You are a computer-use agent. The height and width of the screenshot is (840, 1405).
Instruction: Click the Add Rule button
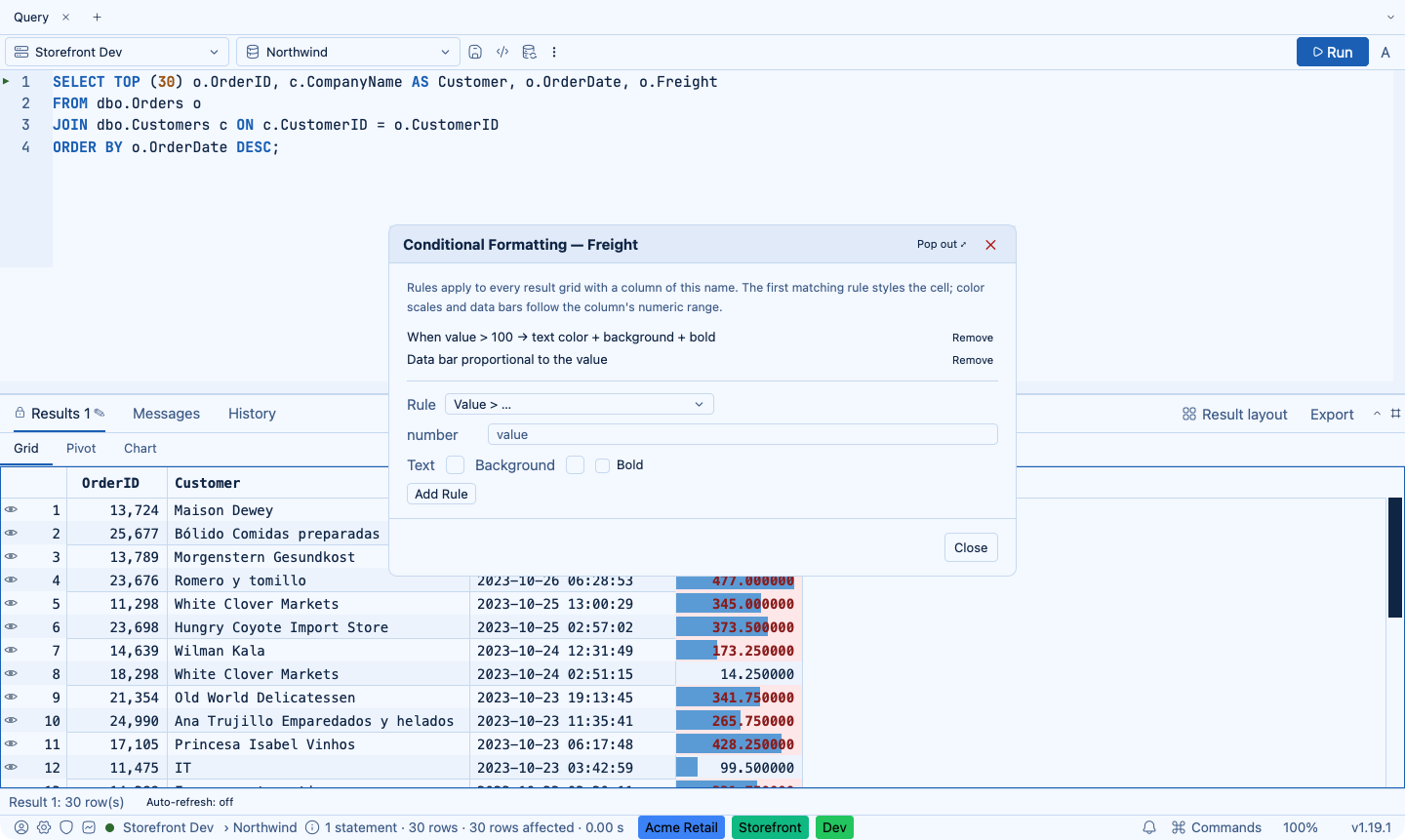pyautogui.click(x=441, y=494)
